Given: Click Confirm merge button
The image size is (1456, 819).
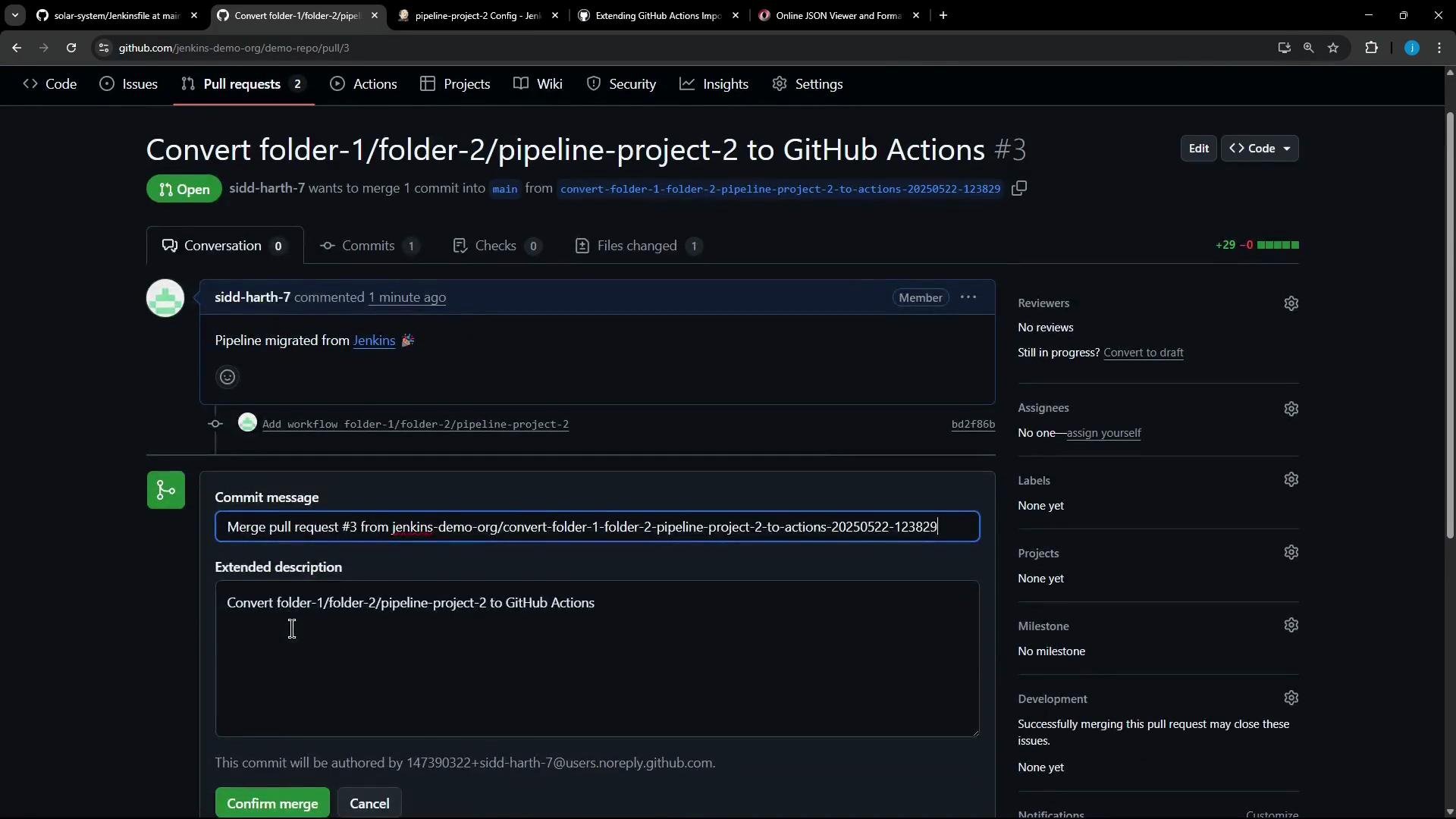Looking at the screenshot, I should [x=272, y=803].
